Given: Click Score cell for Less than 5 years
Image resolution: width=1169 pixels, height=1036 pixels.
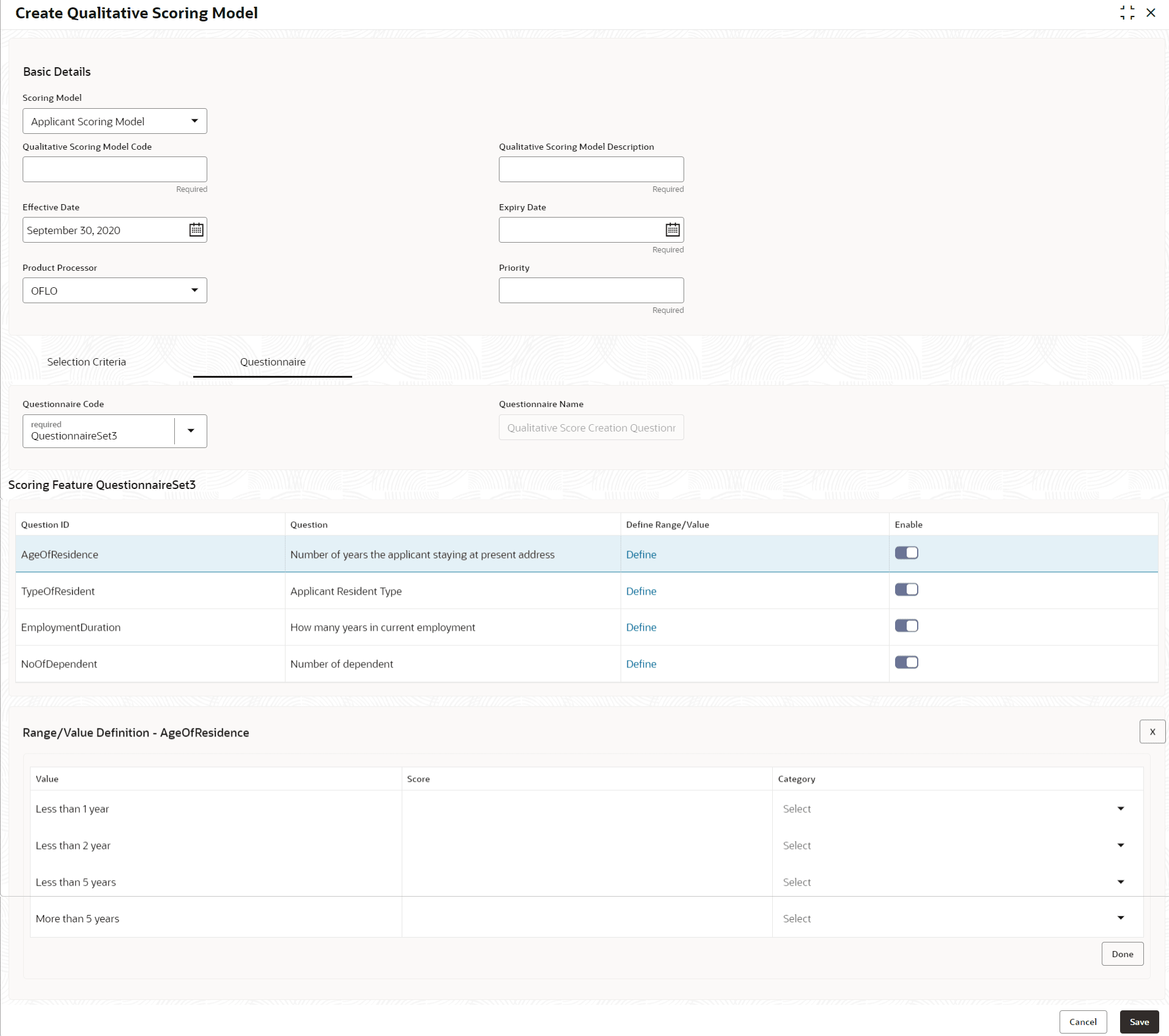Looking at the screenshot, I should 587,882.
